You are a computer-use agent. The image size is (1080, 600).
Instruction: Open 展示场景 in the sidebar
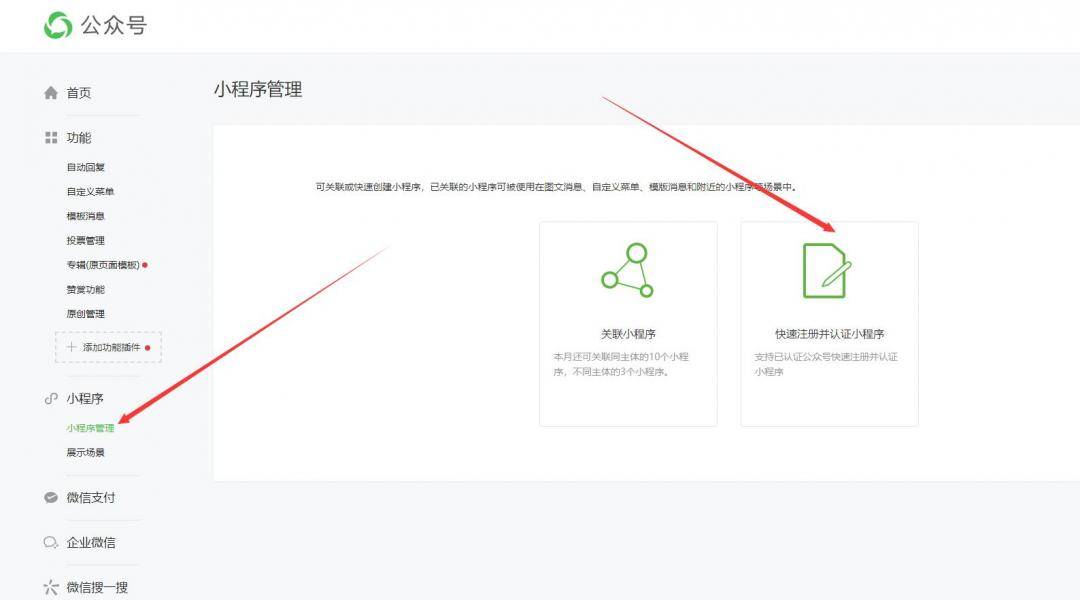pos(85,453)
